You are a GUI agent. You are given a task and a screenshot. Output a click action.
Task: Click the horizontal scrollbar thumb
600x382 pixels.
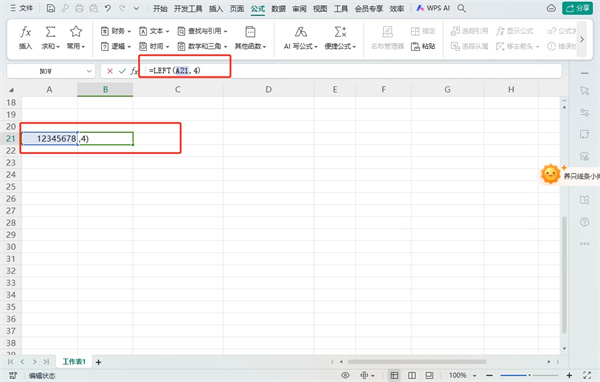tap(417, 362)
